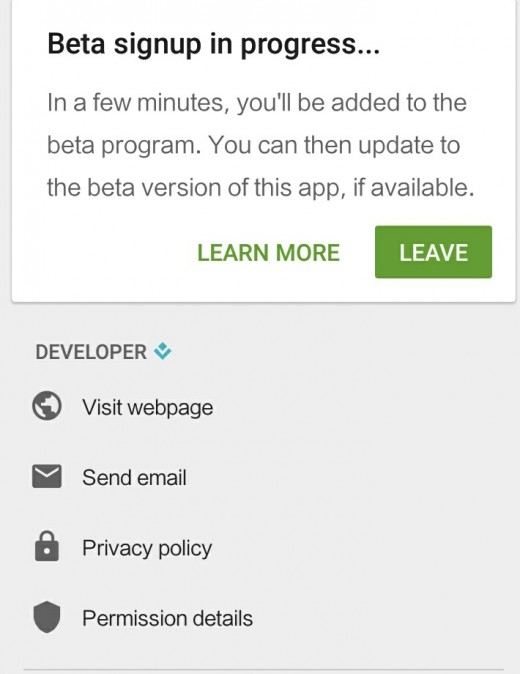The width and height of the screenshot is (520, 674).
Task: Click the shield icon beside Permission details
Action: click(x=47, y=617)
